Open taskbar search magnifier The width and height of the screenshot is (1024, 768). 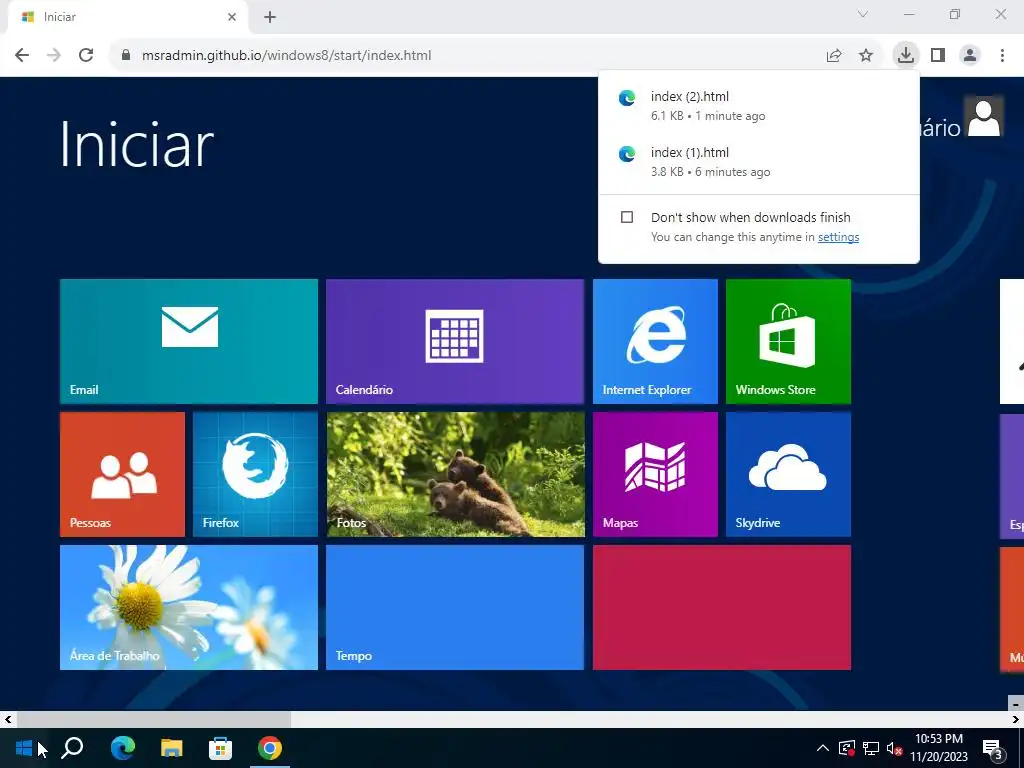point(72,748)
